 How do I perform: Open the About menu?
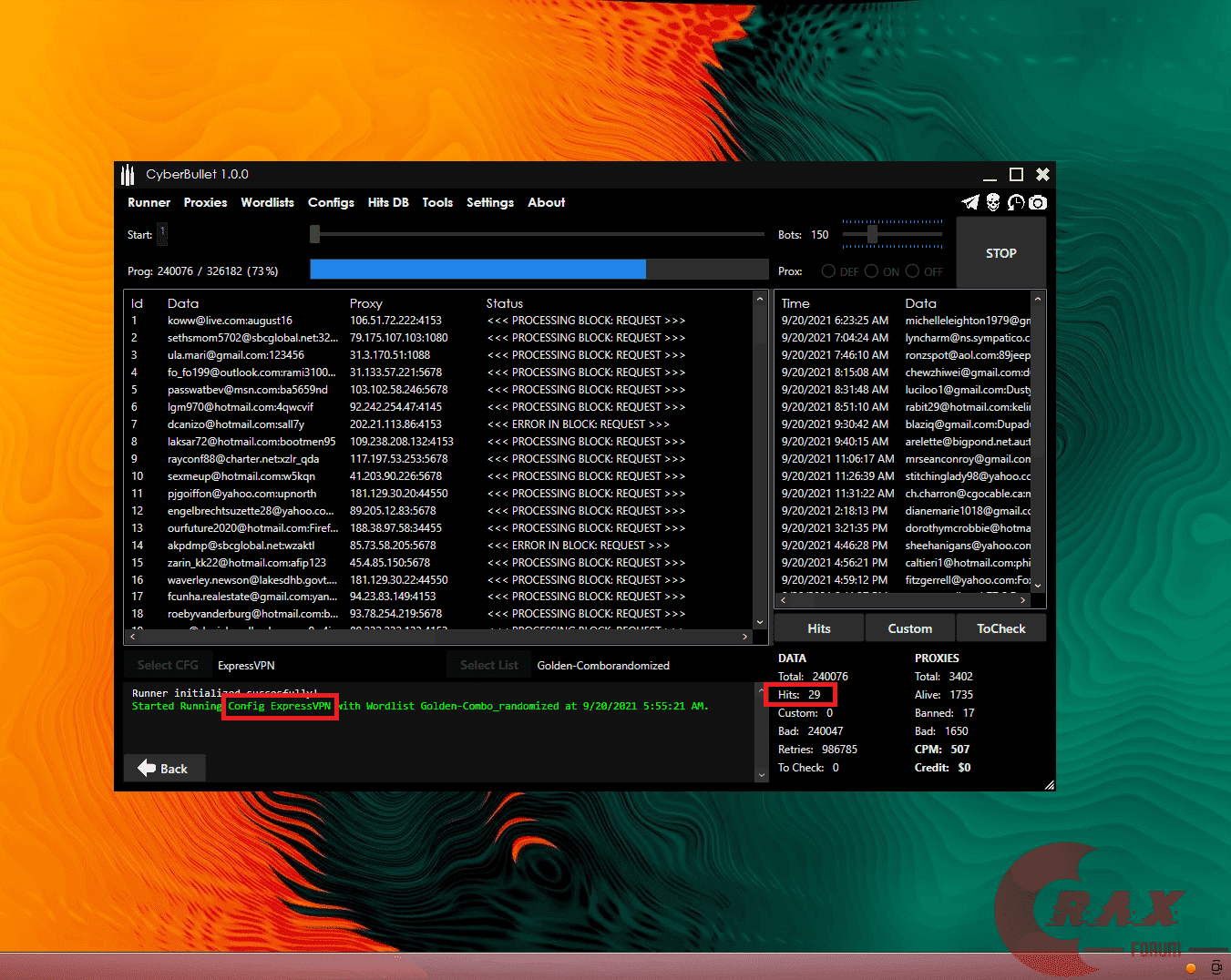(x=546, y=202)
